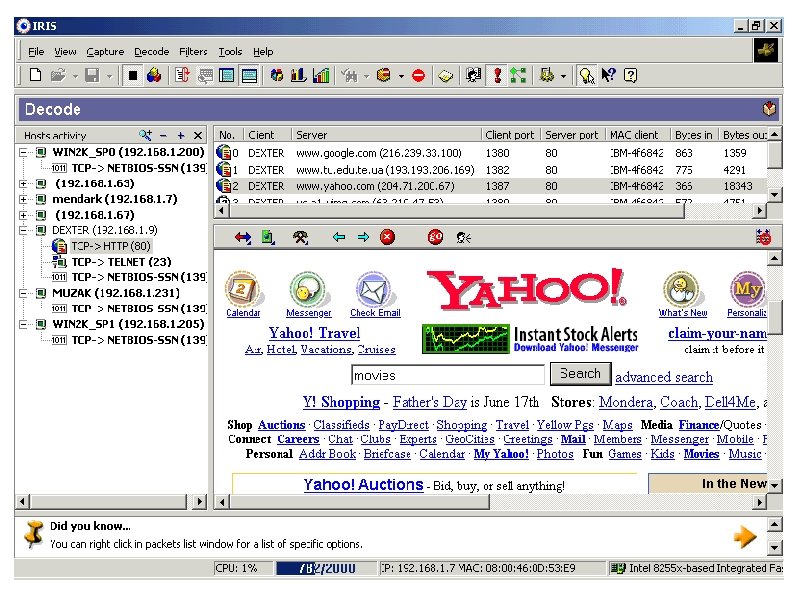
Task: Click the web viewer horizontal scrollbar thumb
Action: 360,502
